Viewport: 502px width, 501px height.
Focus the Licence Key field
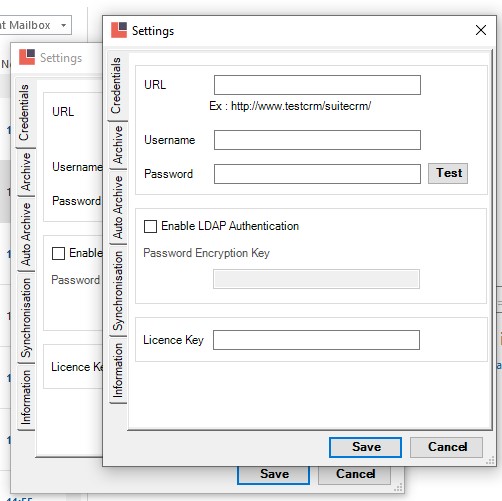(x=316, y=340)
